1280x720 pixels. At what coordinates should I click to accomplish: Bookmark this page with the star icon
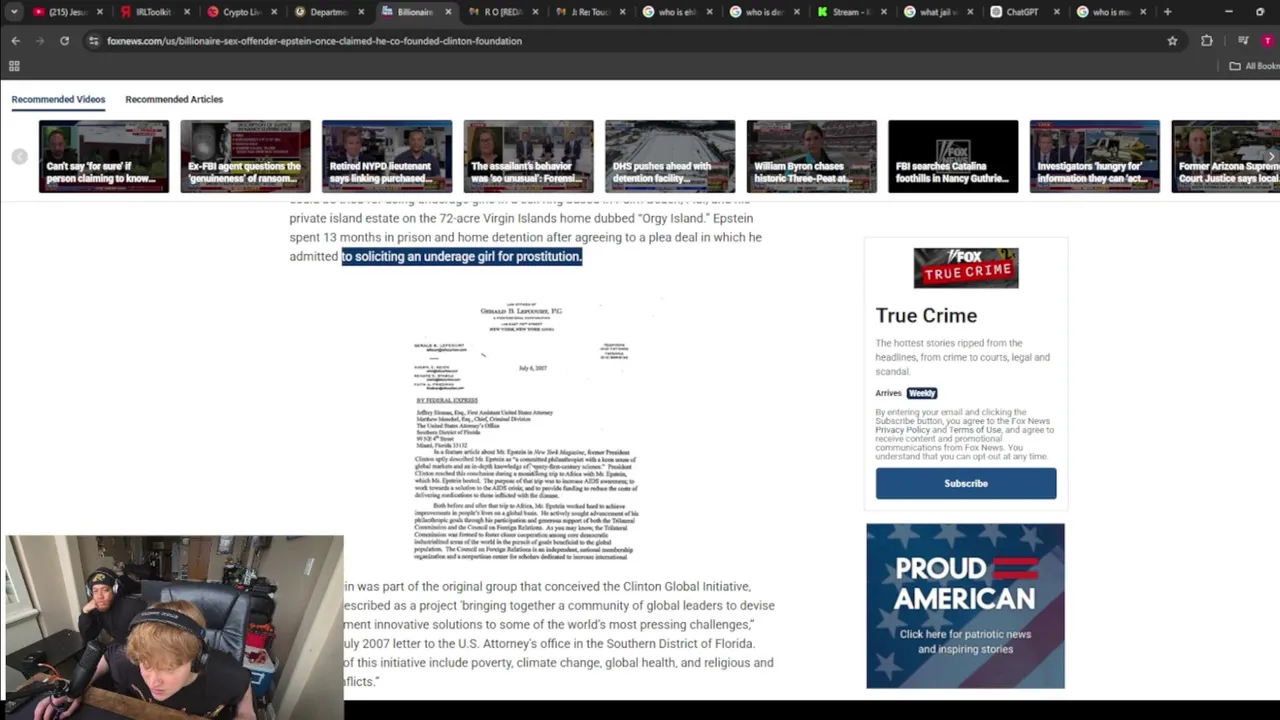(1172, 41)
